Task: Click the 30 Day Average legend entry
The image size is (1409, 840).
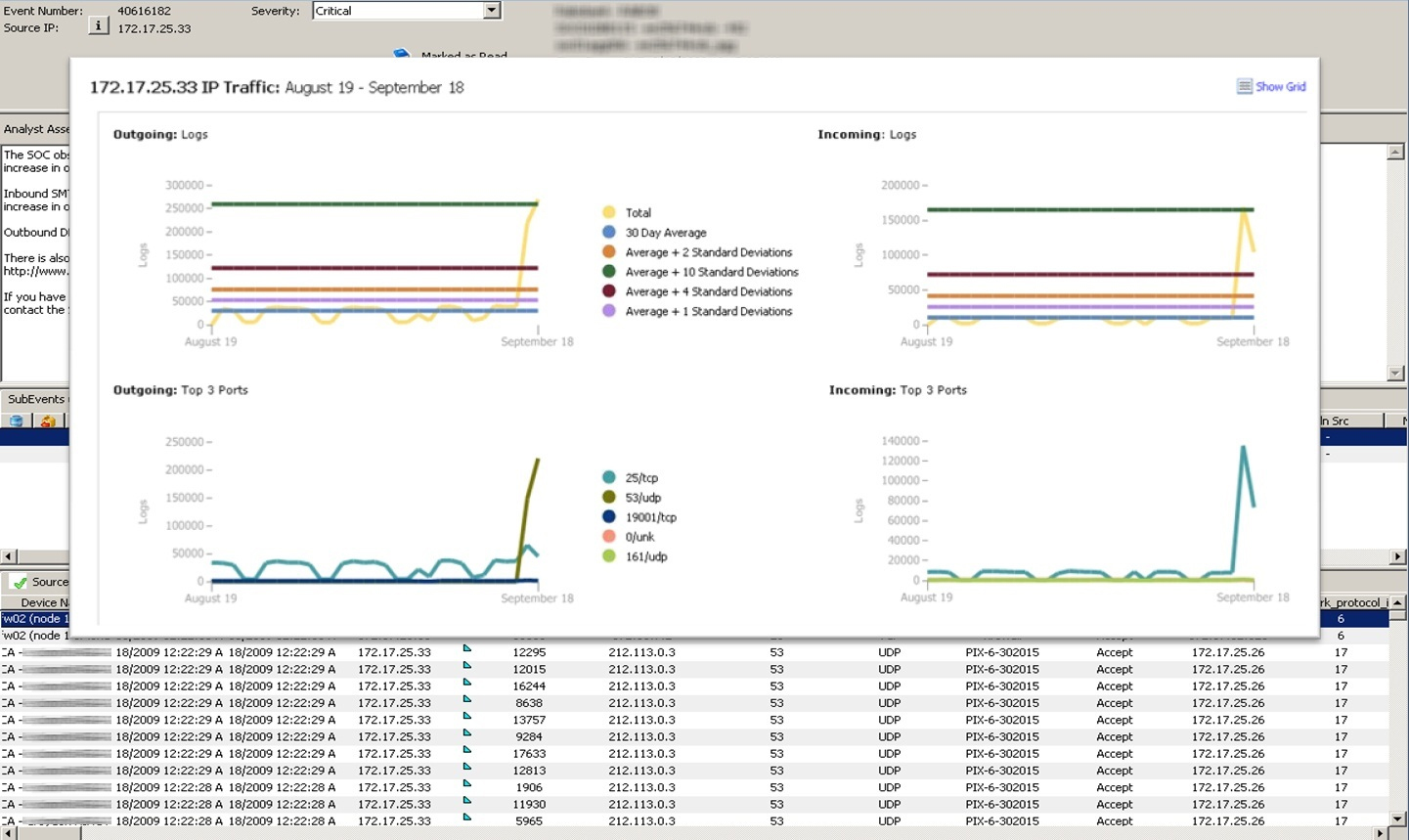Action: coord(665,233)
